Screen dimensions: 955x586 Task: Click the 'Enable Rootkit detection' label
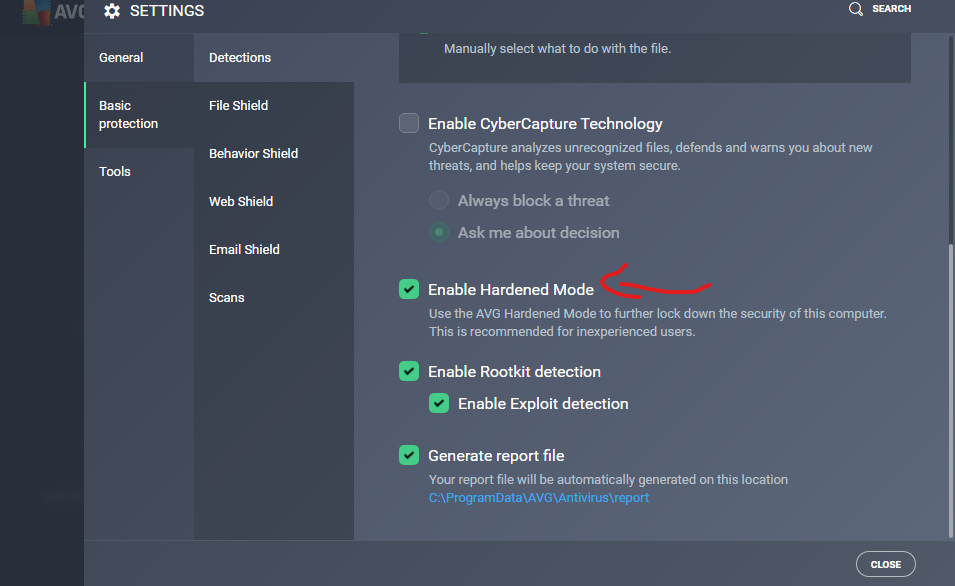click(x=514, y=372)
